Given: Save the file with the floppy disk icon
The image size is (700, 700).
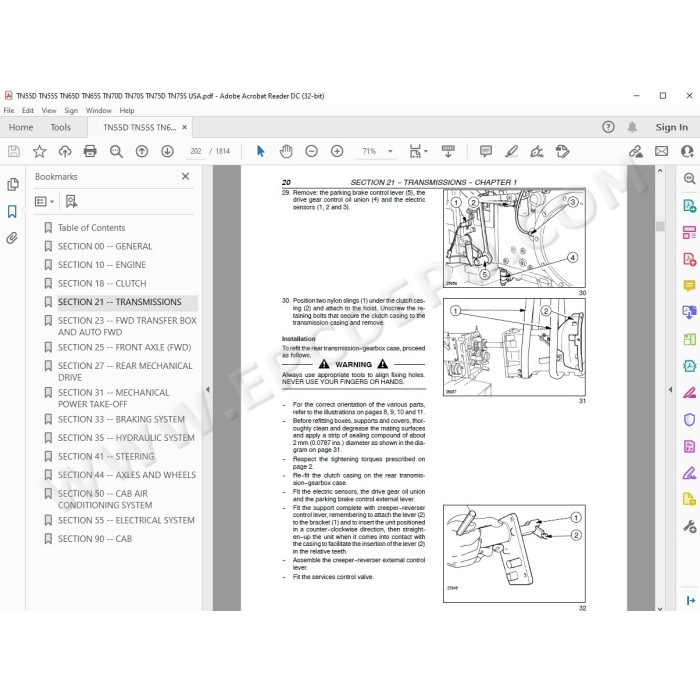Looking at the screenshot, I should tap(14, 151).
